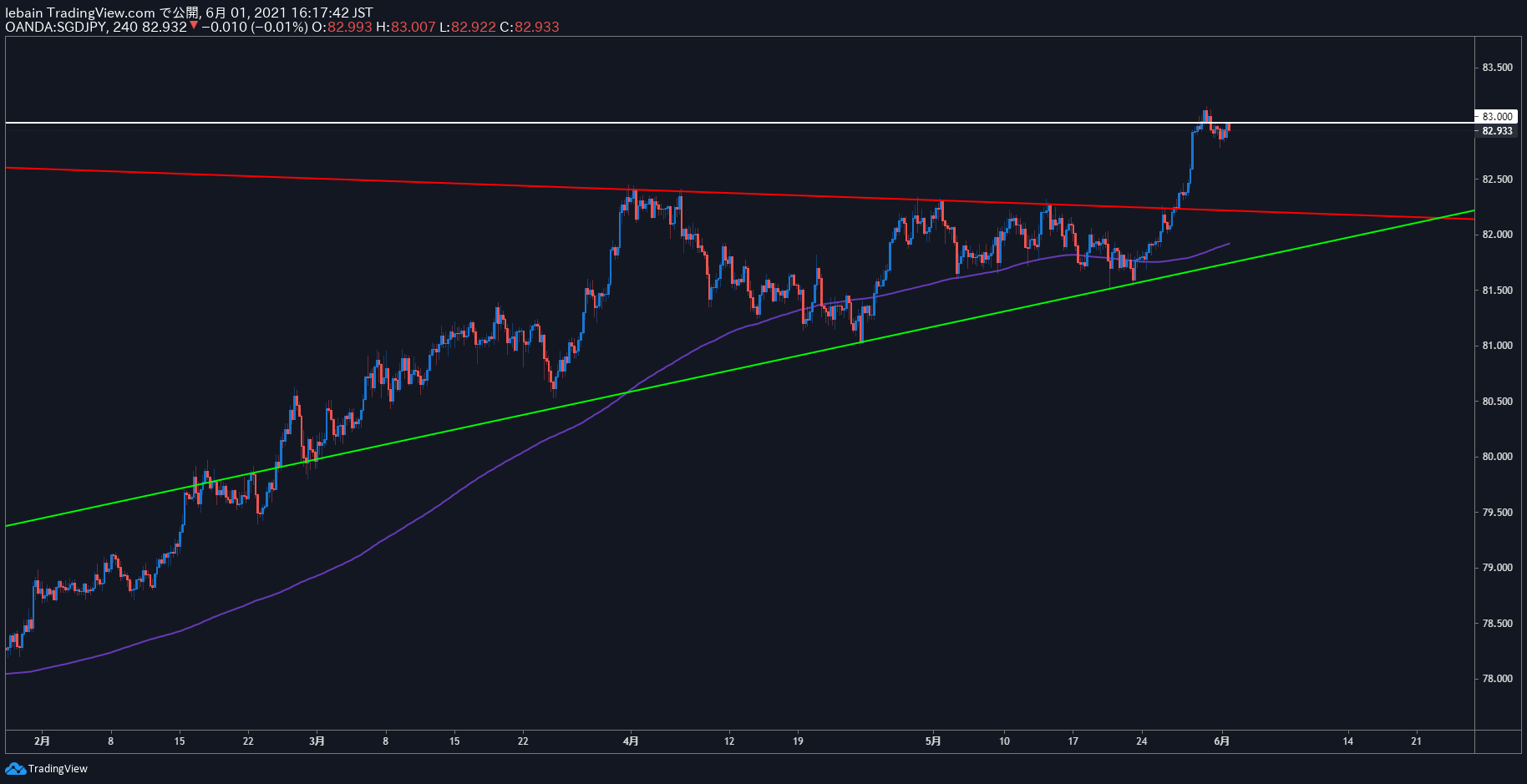Click the 81.500 price axis label
Screen dimensions: 1527x784
1497,291
